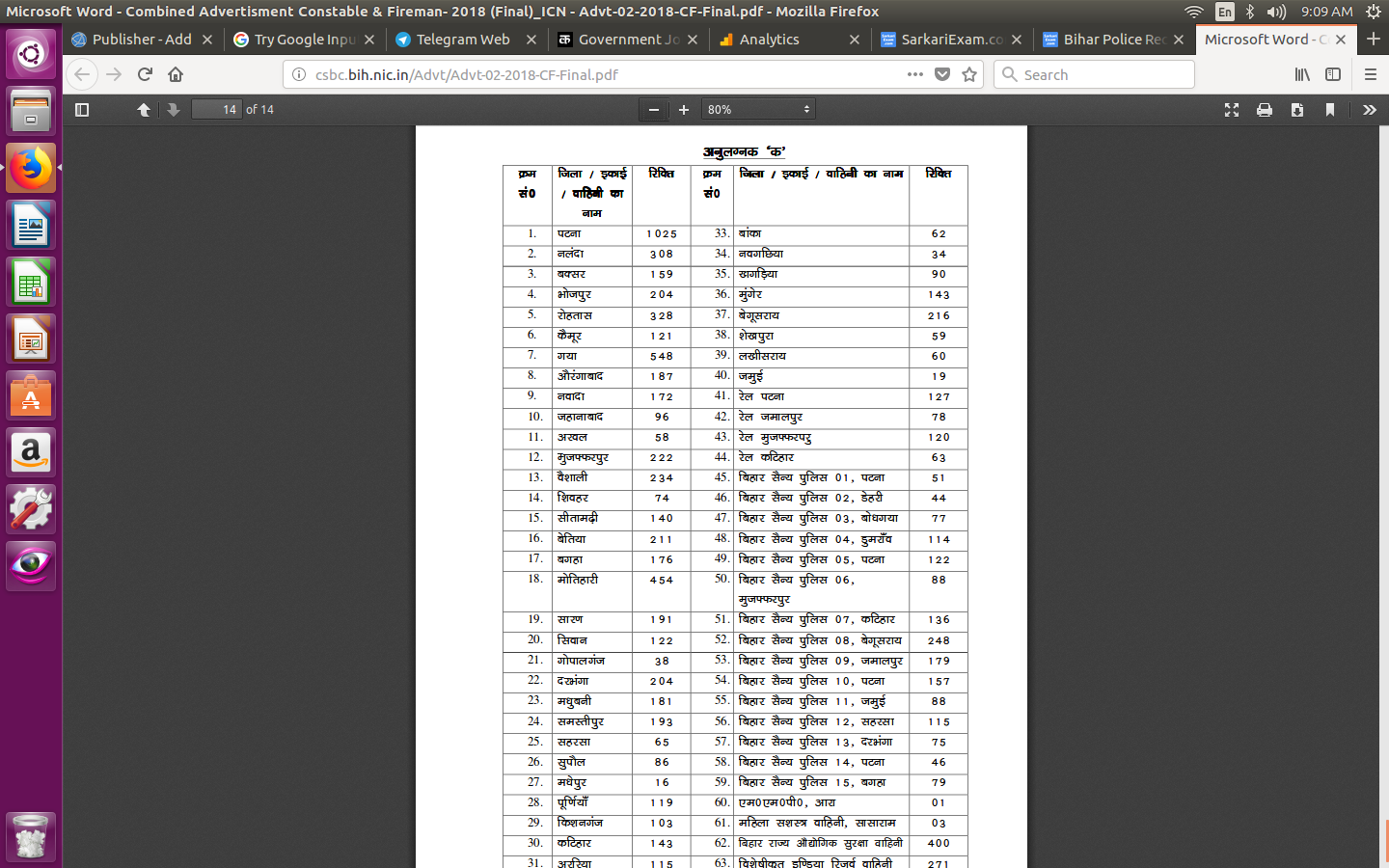Open the Firefox home page
1389x868 pixels.
click(x=176, y=74)
